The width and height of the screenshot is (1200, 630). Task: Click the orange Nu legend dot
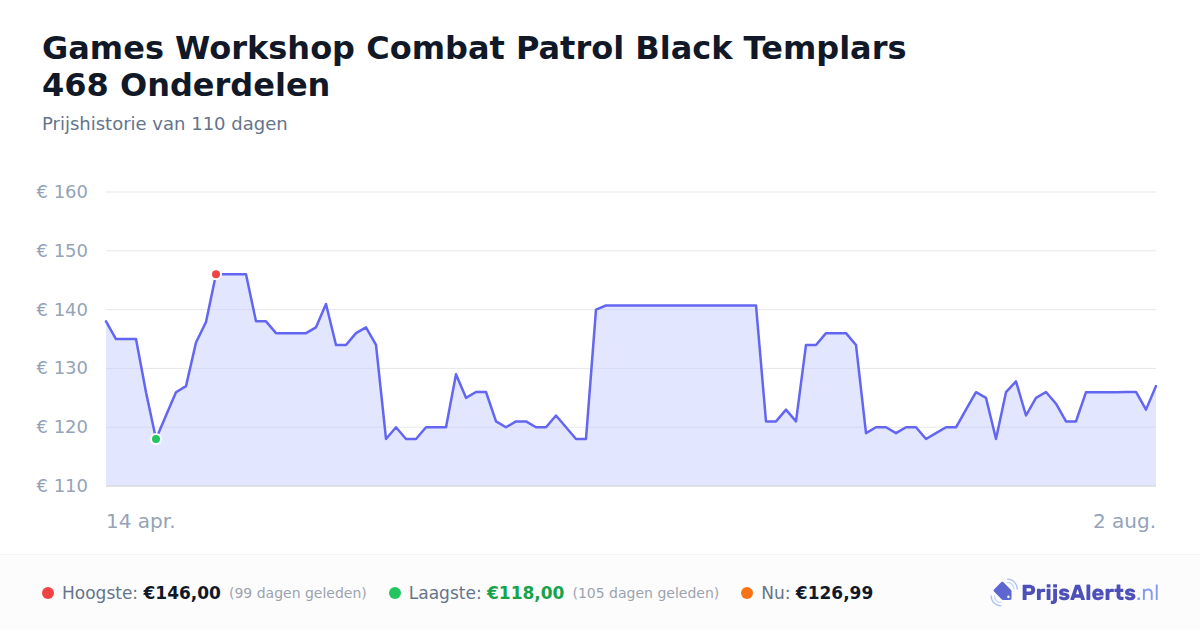747,593
